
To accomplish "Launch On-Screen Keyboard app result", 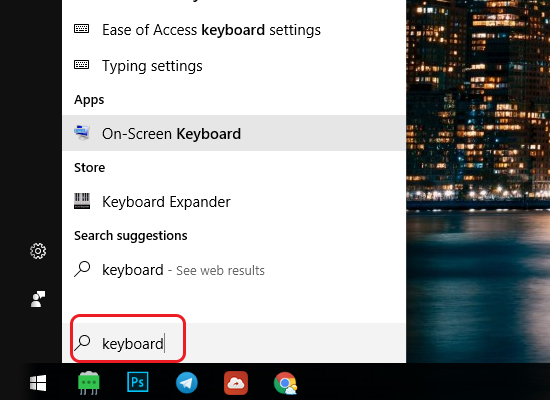I will pos(234,133).
